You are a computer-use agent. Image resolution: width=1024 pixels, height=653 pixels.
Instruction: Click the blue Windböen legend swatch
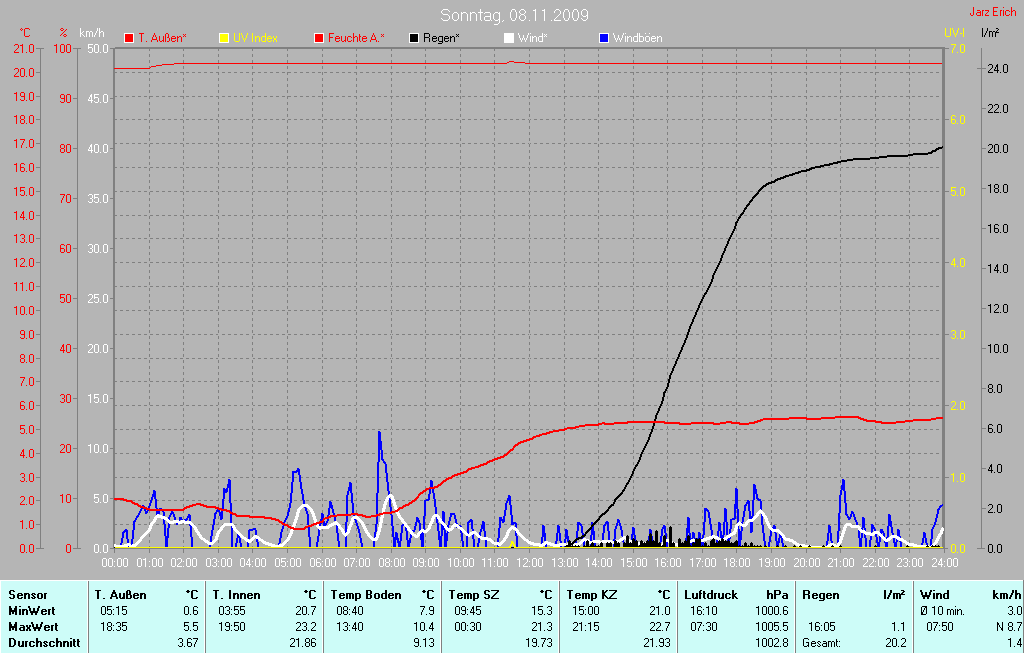coord(603,38)
